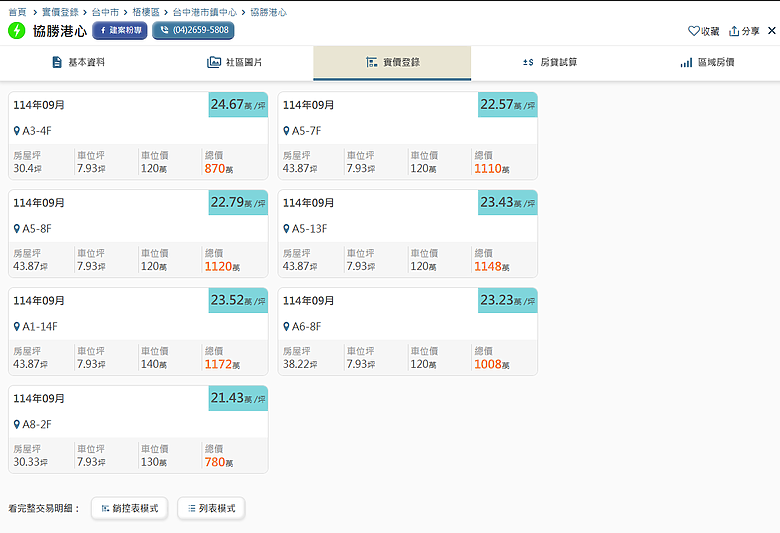Click the location pin icon beside A5-13F
The height and width of the screenshot is (533, 780).
pyautogui.click(x=287, y=229)
